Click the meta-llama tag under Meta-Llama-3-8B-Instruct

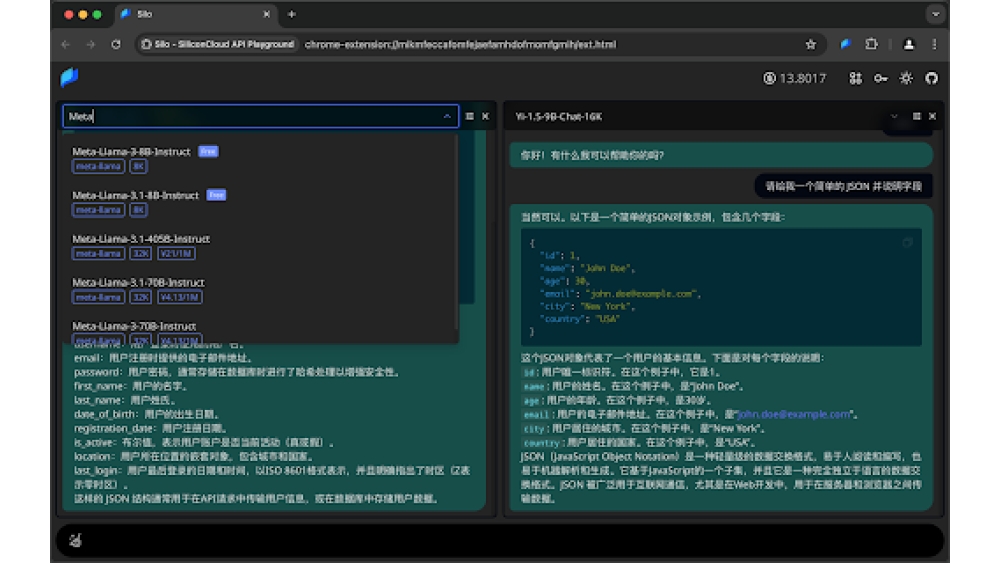click(x=98, y=166)
